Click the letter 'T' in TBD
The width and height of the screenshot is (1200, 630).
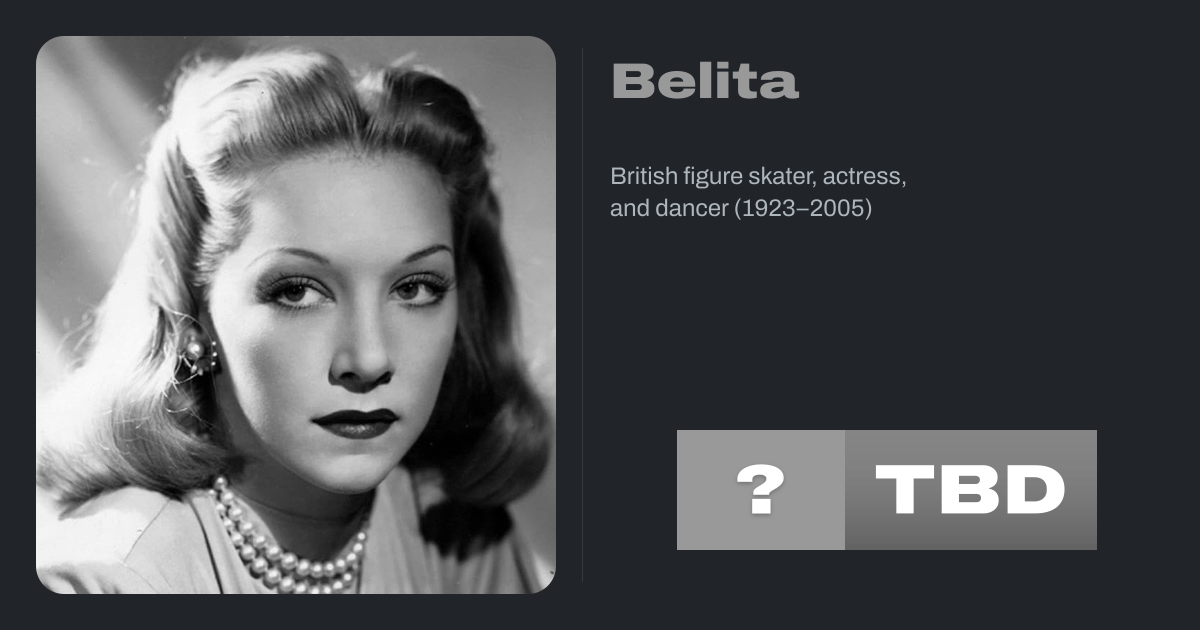903,490
